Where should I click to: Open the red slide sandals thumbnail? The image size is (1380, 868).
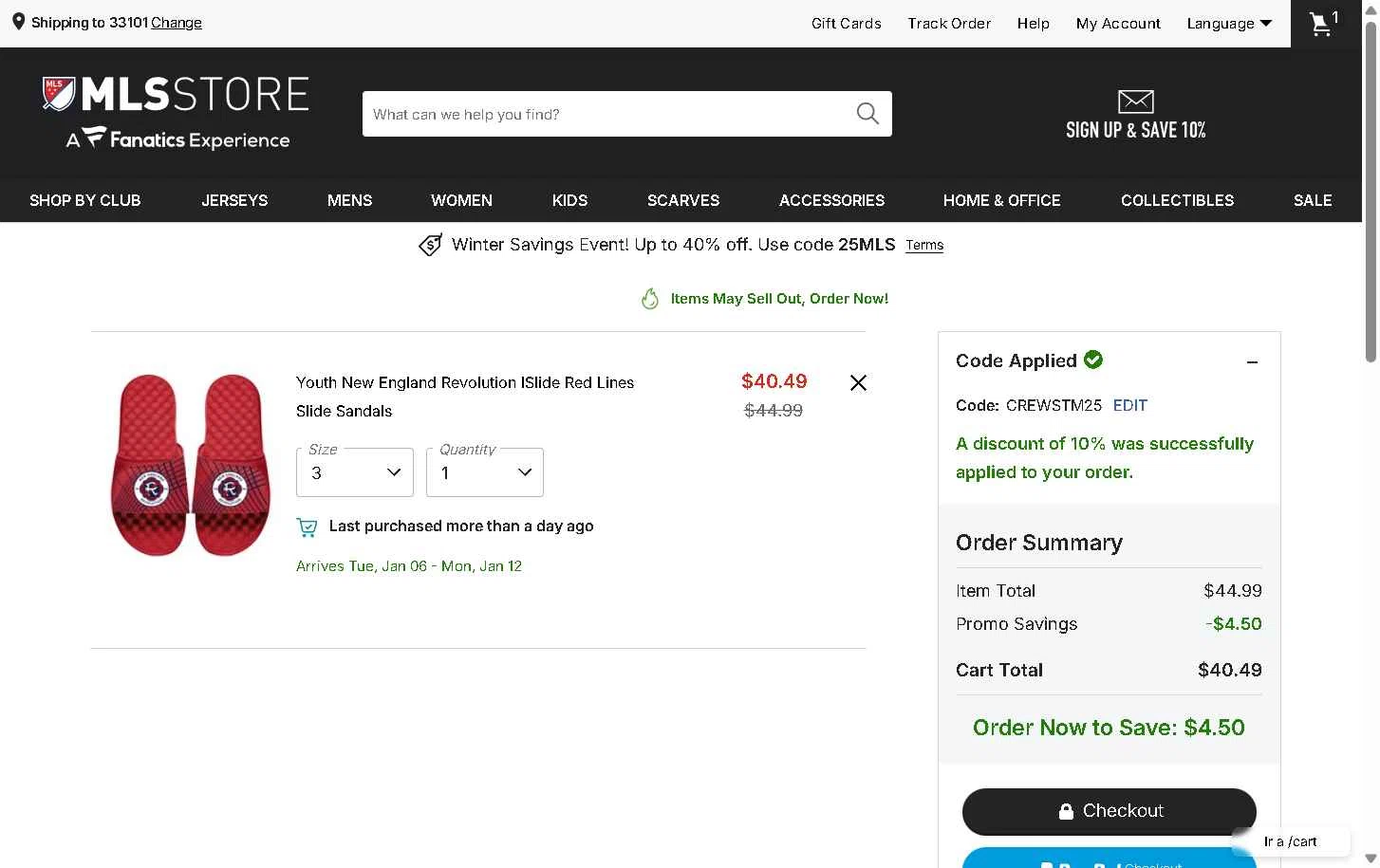pos(191,465)
